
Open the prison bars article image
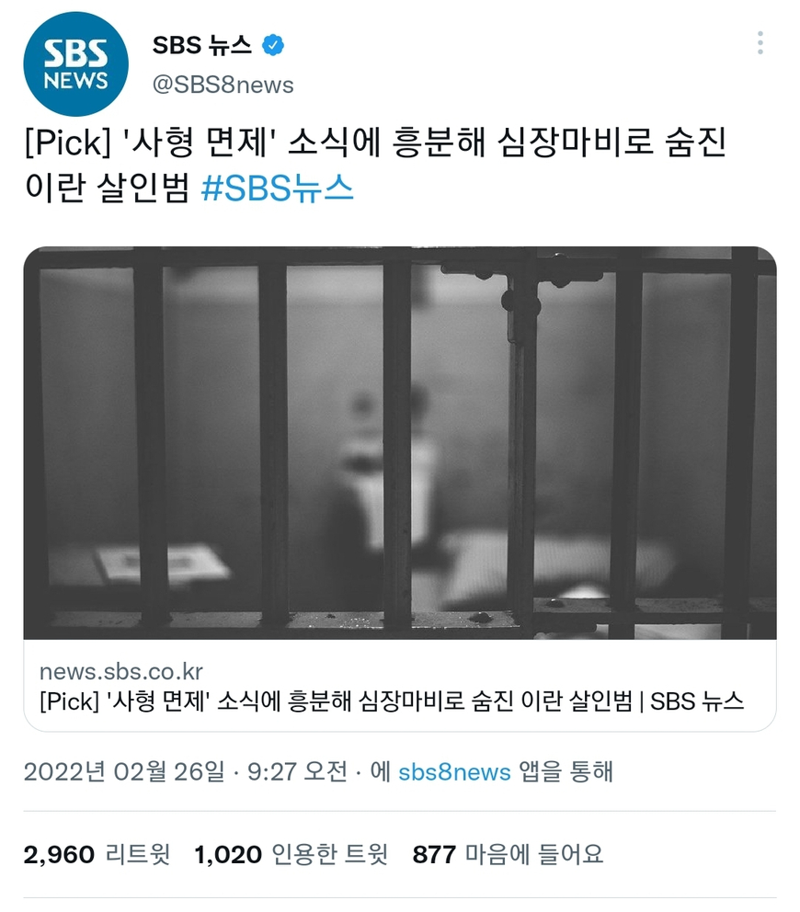(400, 443)
